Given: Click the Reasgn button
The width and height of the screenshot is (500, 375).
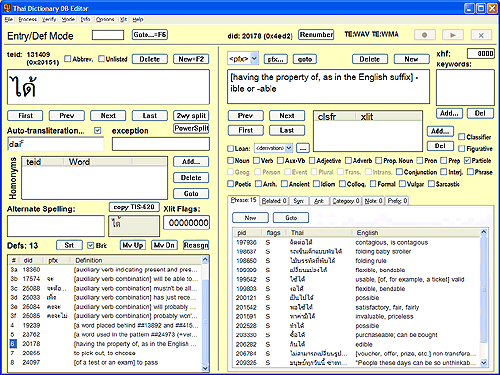Looking at the screenshot, I should tap(196, 245).
